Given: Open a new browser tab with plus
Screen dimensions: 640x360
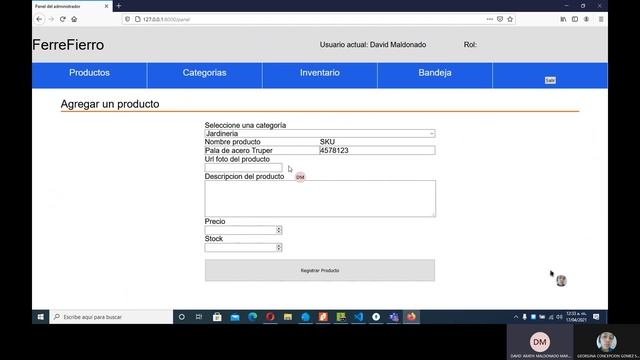Looking at the screenshot, I should 119,6.
